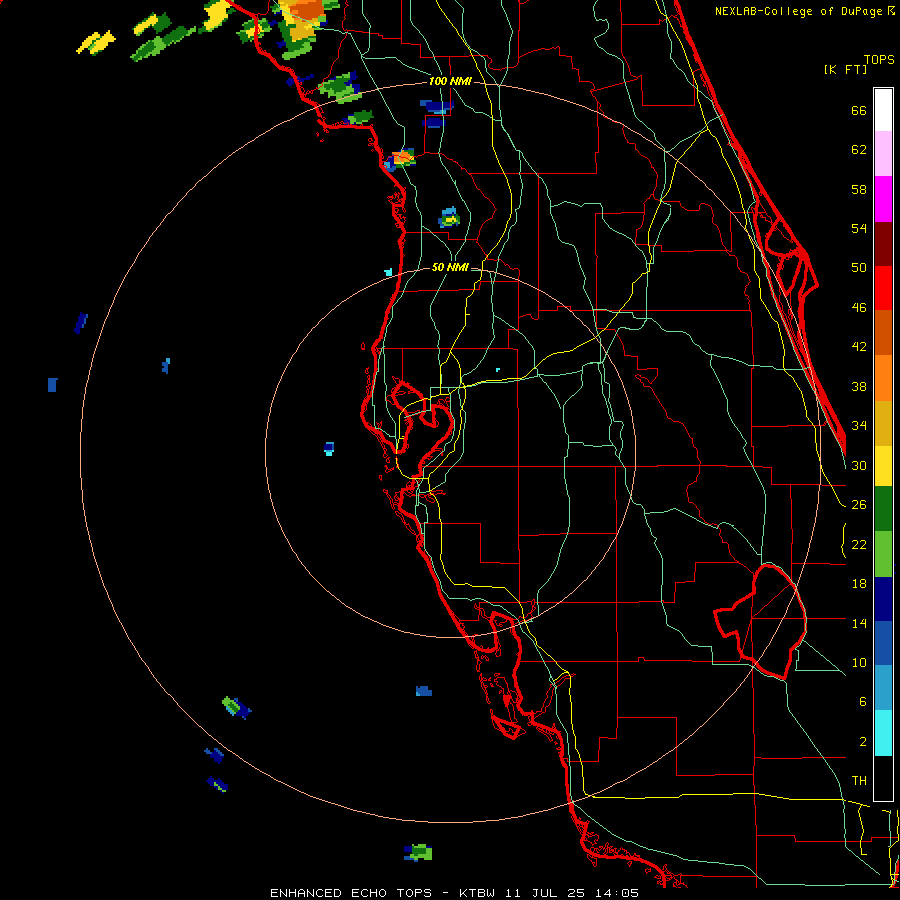This screenshot has width=900, height=900.
Task: Click the navy blue legend swatch
Action: (883, 599)
